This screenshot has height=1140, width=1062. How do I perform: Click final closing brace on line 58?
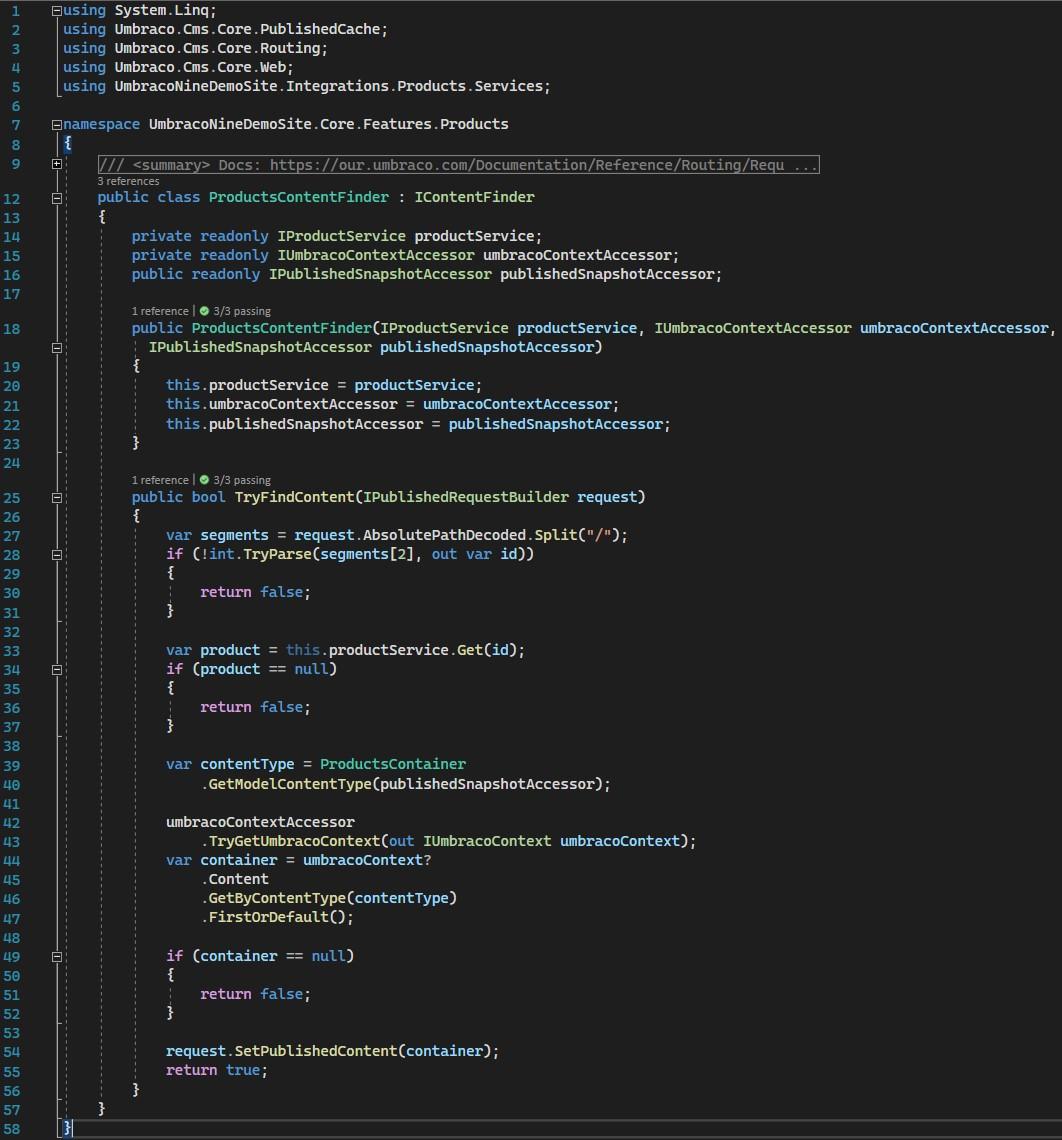pos(67,1128)
